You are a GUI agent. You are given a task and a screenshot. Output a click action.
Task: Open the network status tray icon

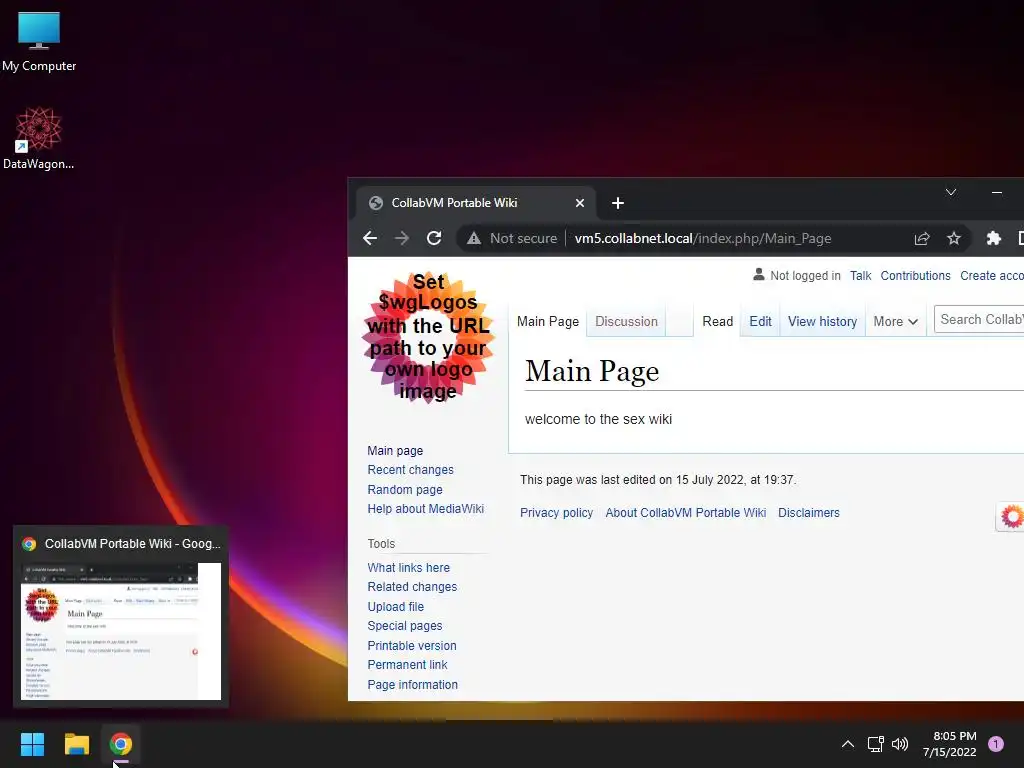point(875,744)
